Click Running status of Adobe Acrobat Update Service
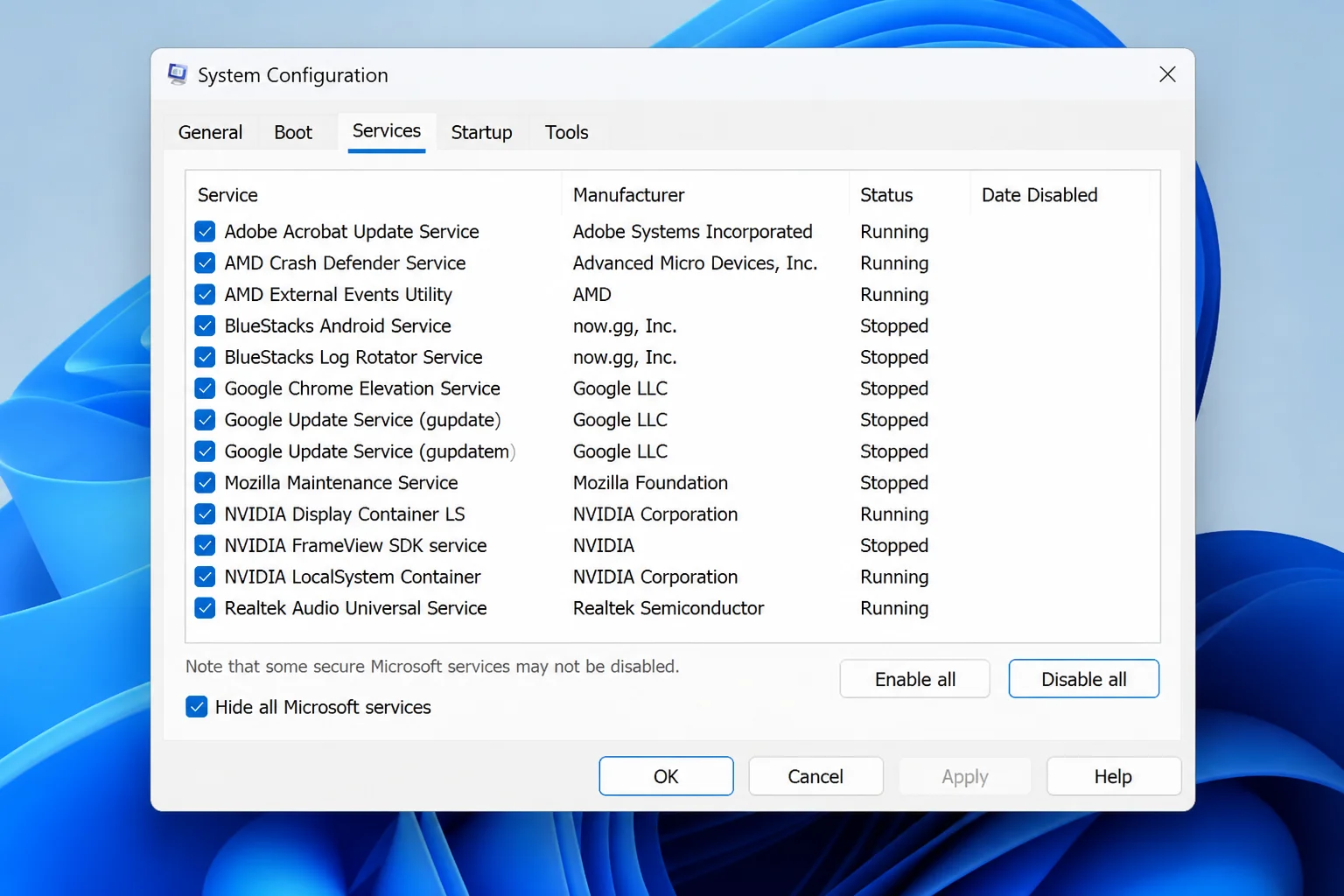 point(894,232)
